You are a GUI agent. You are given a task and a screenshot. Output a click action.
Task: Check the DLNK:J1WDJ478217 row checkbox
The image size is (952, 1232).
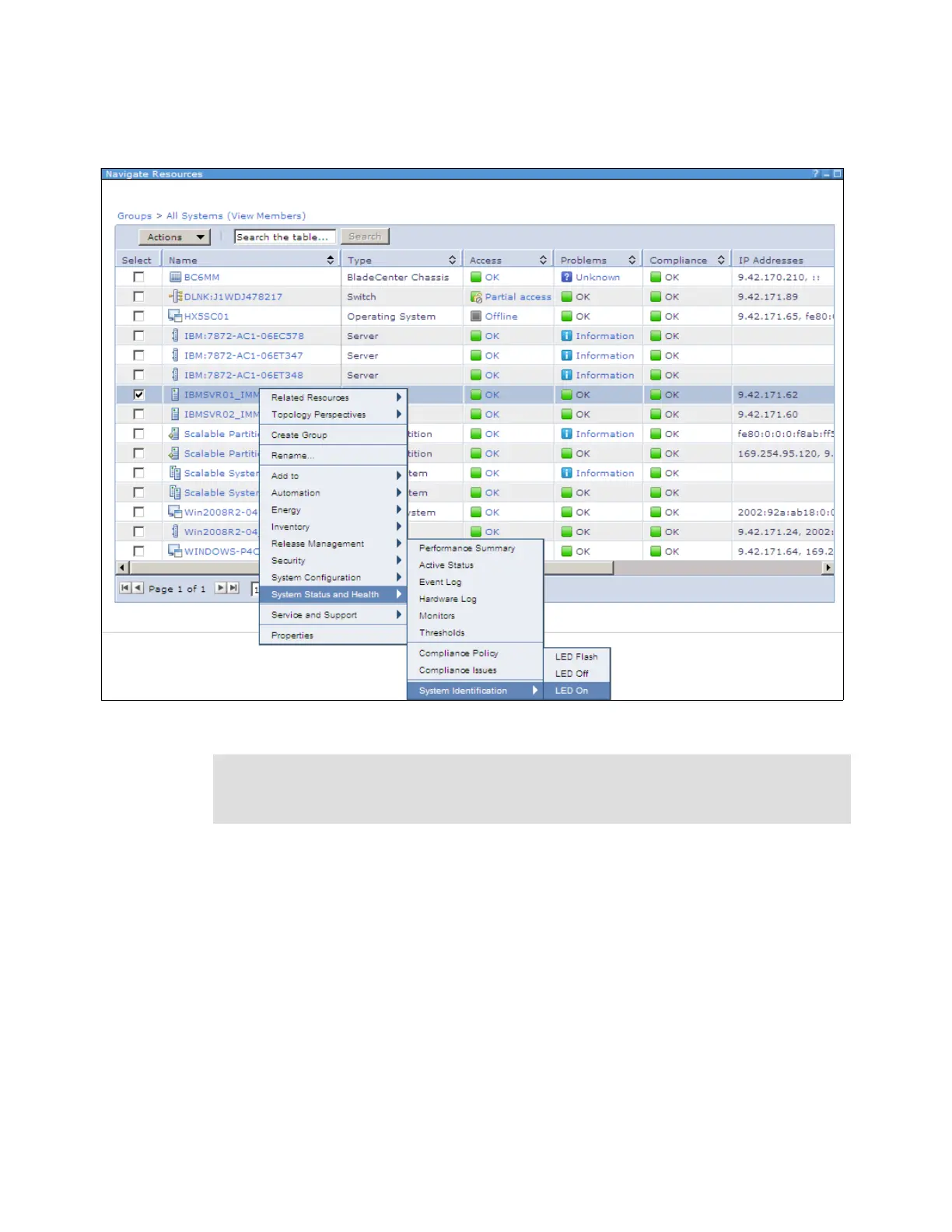point(138,296)
